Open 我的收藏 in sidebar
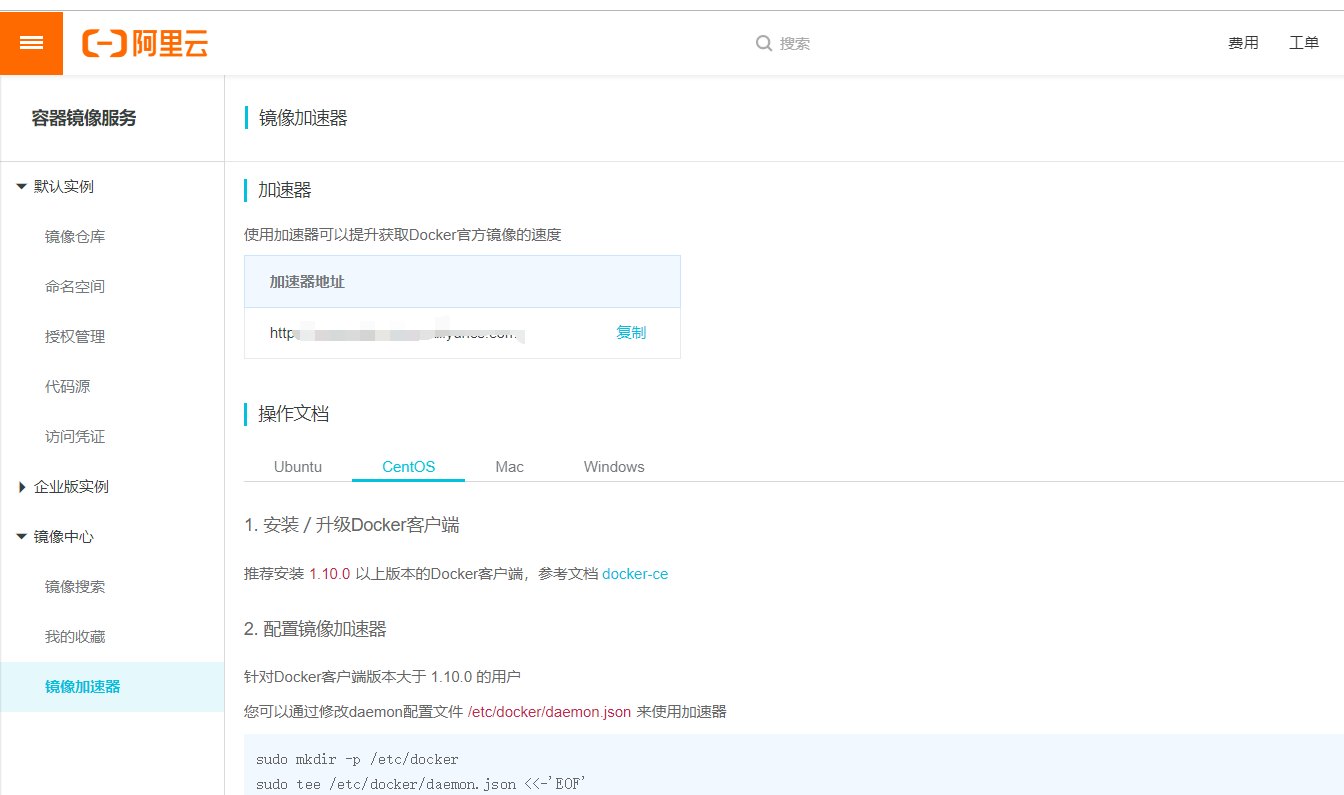The width and height of the screenshot is (1344, 795). tap(75, 637)
